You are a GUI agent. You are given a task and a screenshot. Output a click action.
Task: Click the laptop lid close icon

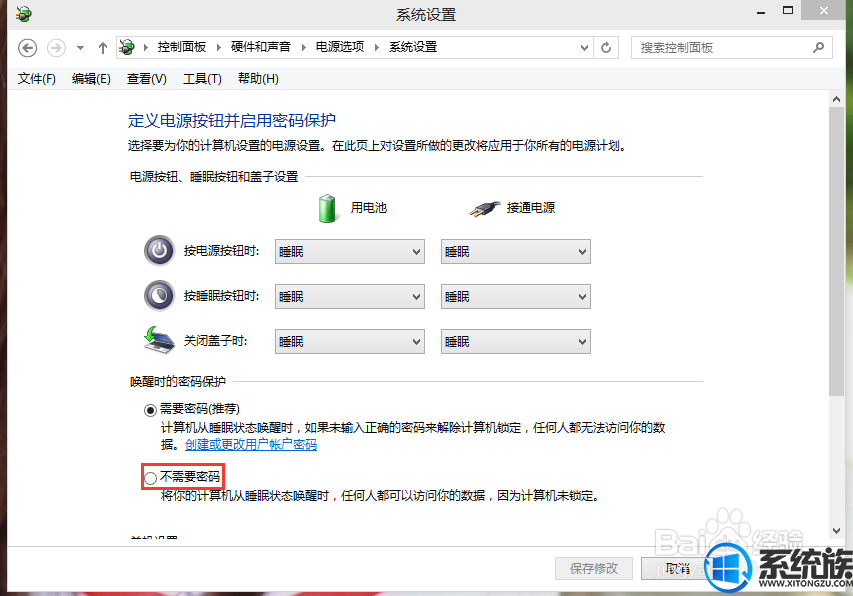click(159, 340)
